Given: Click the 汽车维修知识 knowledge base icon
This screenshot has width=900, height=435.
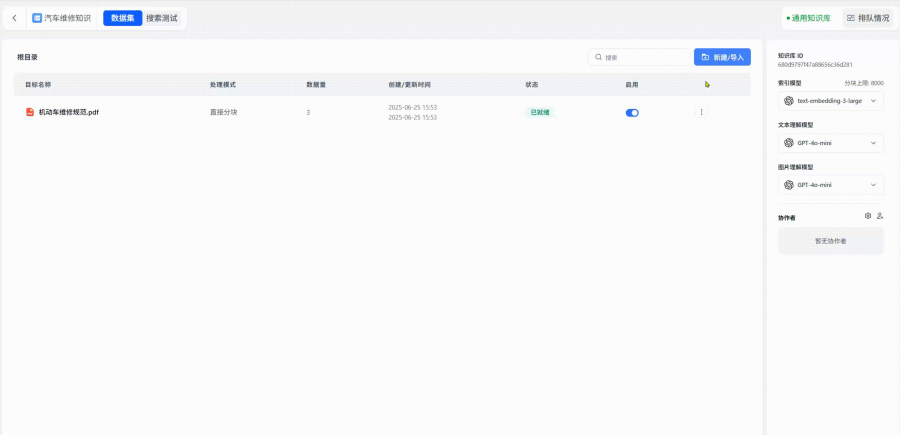Looking at the screenshot, I should 37,18.
